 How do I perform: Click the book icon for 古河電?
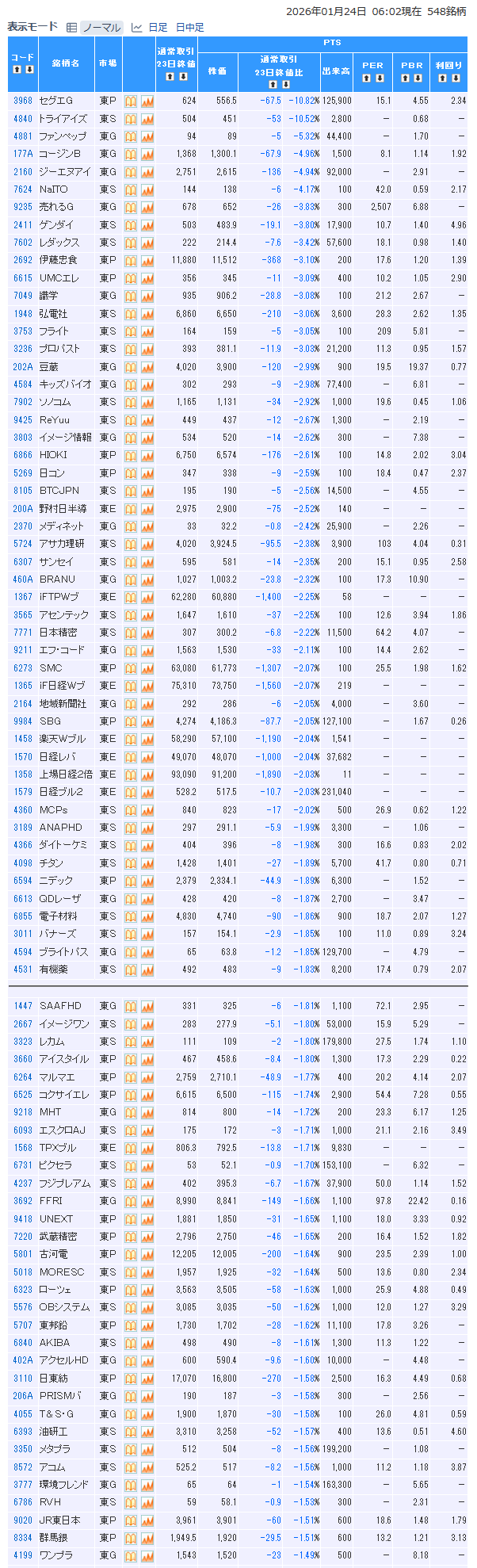(x=132, y=1255)
